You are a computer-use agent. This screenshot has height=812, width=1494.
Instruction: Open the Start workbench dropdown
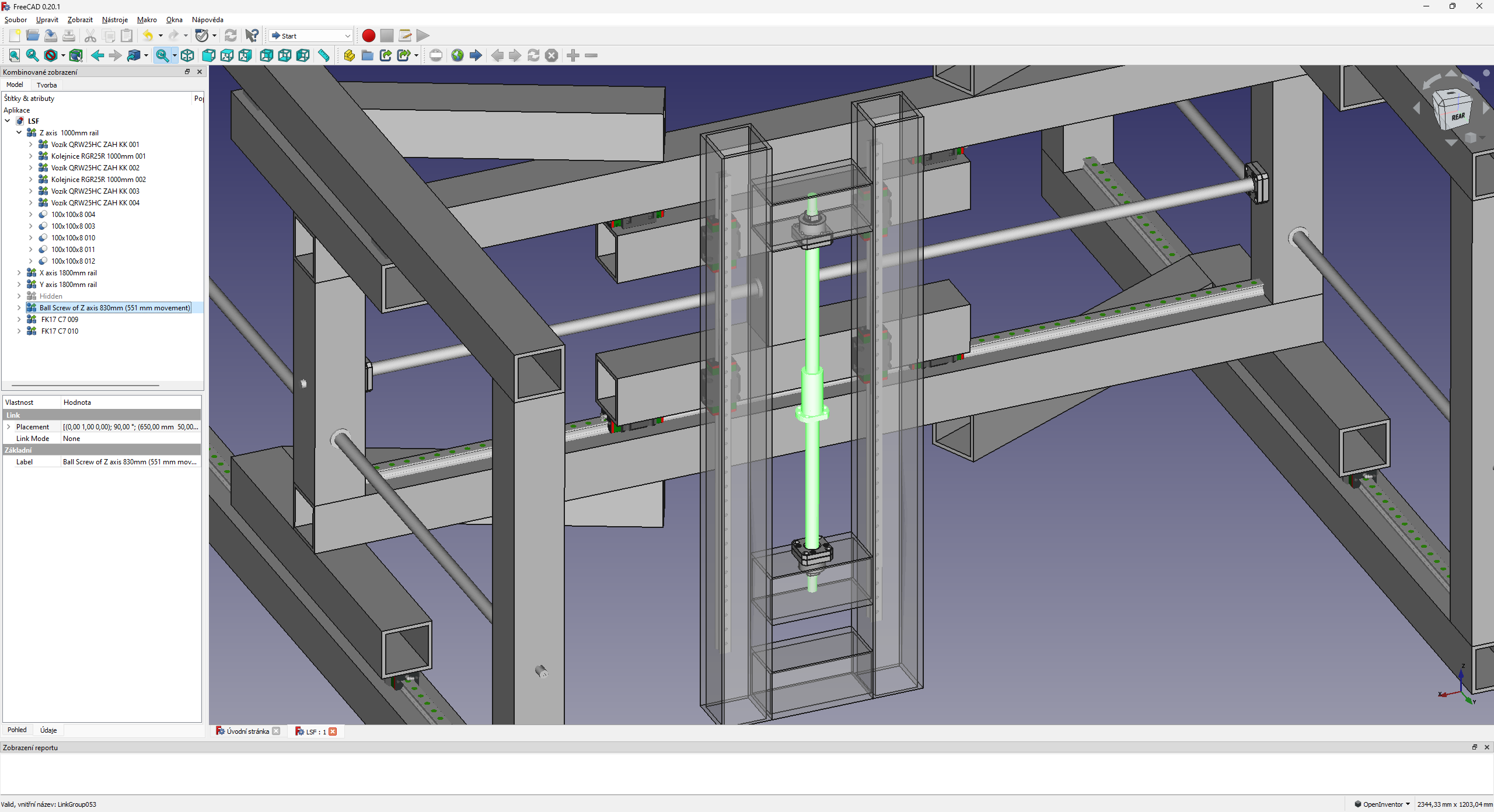311,36
